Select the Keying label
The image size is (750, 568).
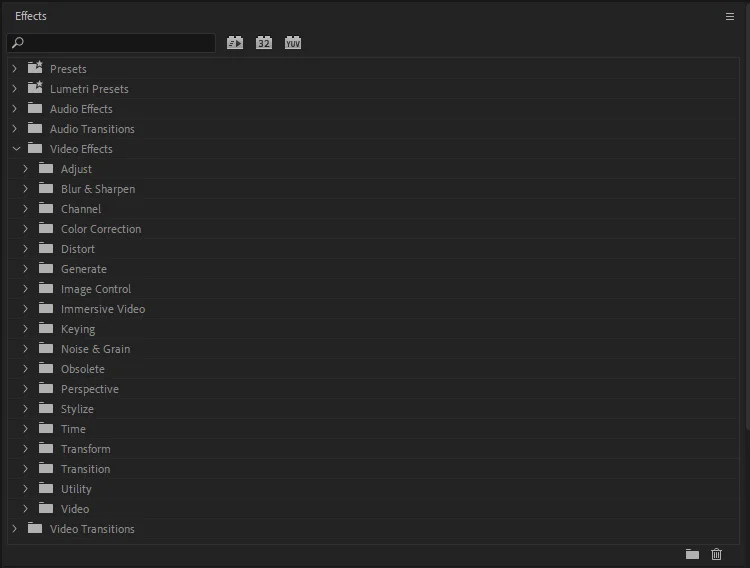click(78, 329)
